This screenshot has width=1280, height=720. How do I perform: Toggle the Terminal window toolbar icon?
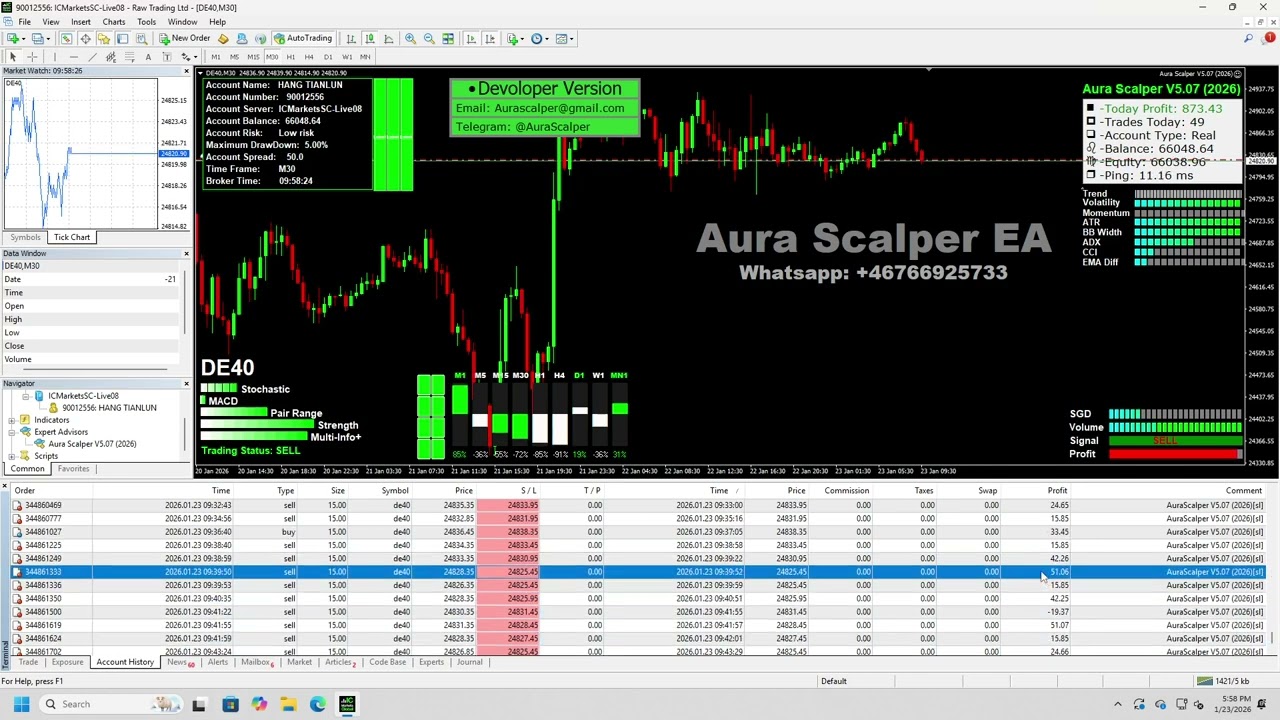(122, 38)
